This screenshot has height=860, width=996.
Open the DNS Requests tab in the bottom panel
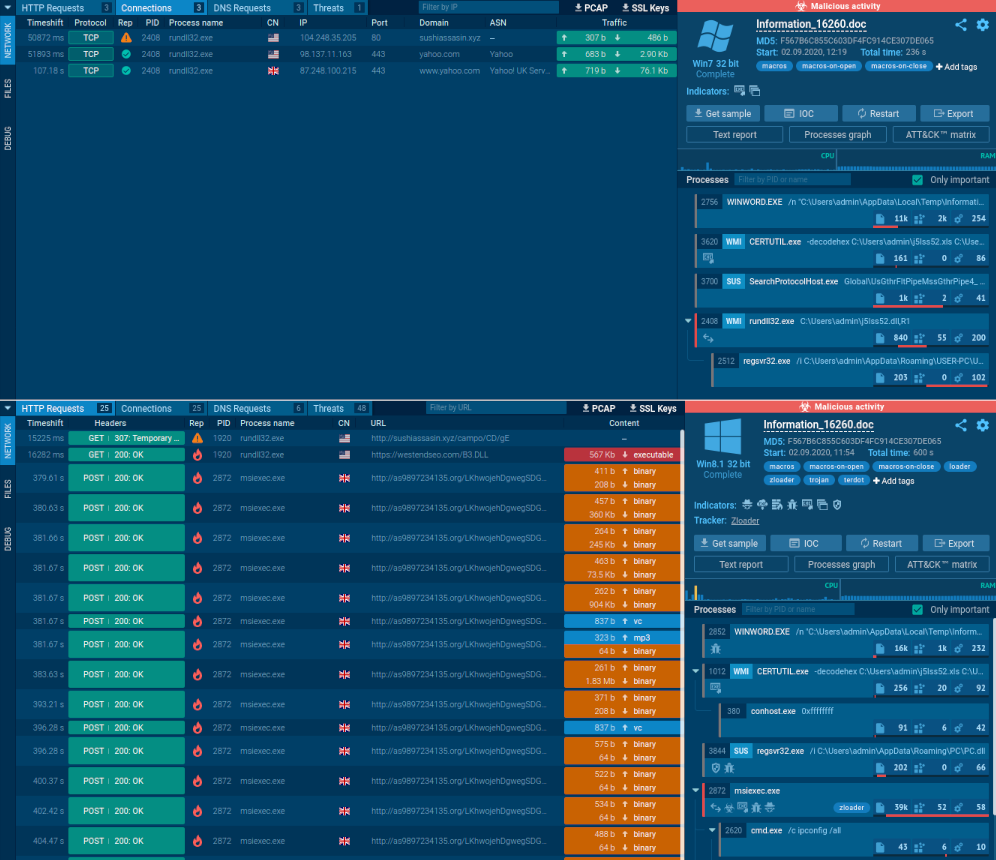pos(257,408)
